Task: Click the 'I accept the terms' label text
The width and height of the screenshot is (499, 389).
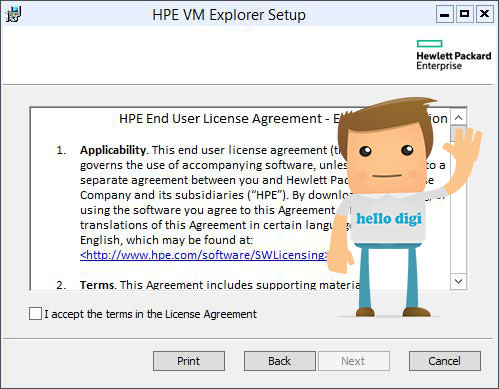Action: click(151, 314)
